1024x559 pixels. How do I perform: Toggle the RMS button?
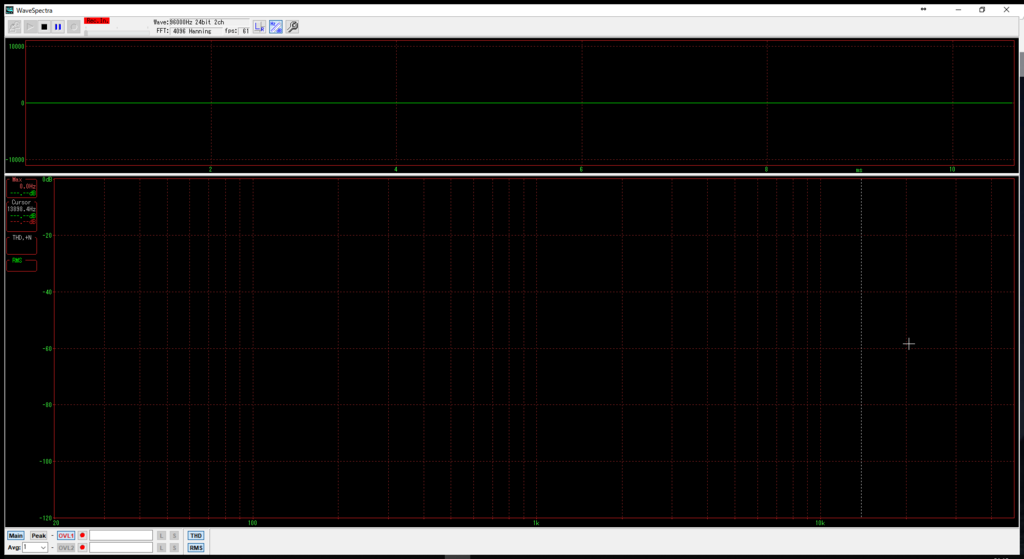pos(196,547)
